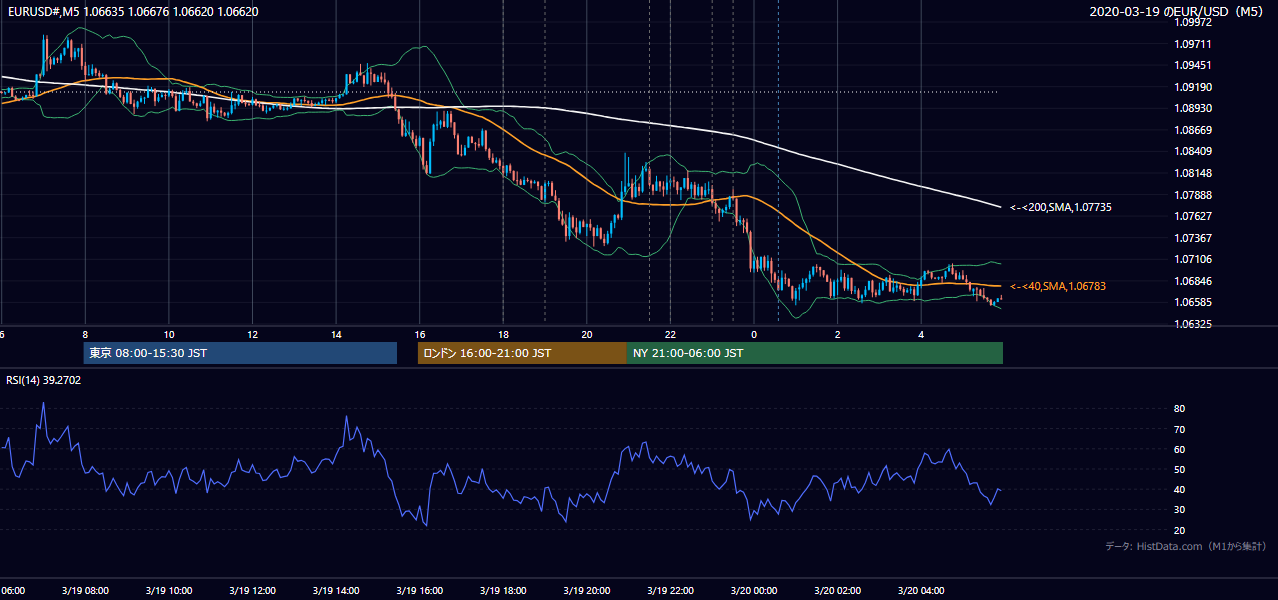Click the HistData.com data source credit
This screenshot has width=1278, height=600.
pos(1186,546)
